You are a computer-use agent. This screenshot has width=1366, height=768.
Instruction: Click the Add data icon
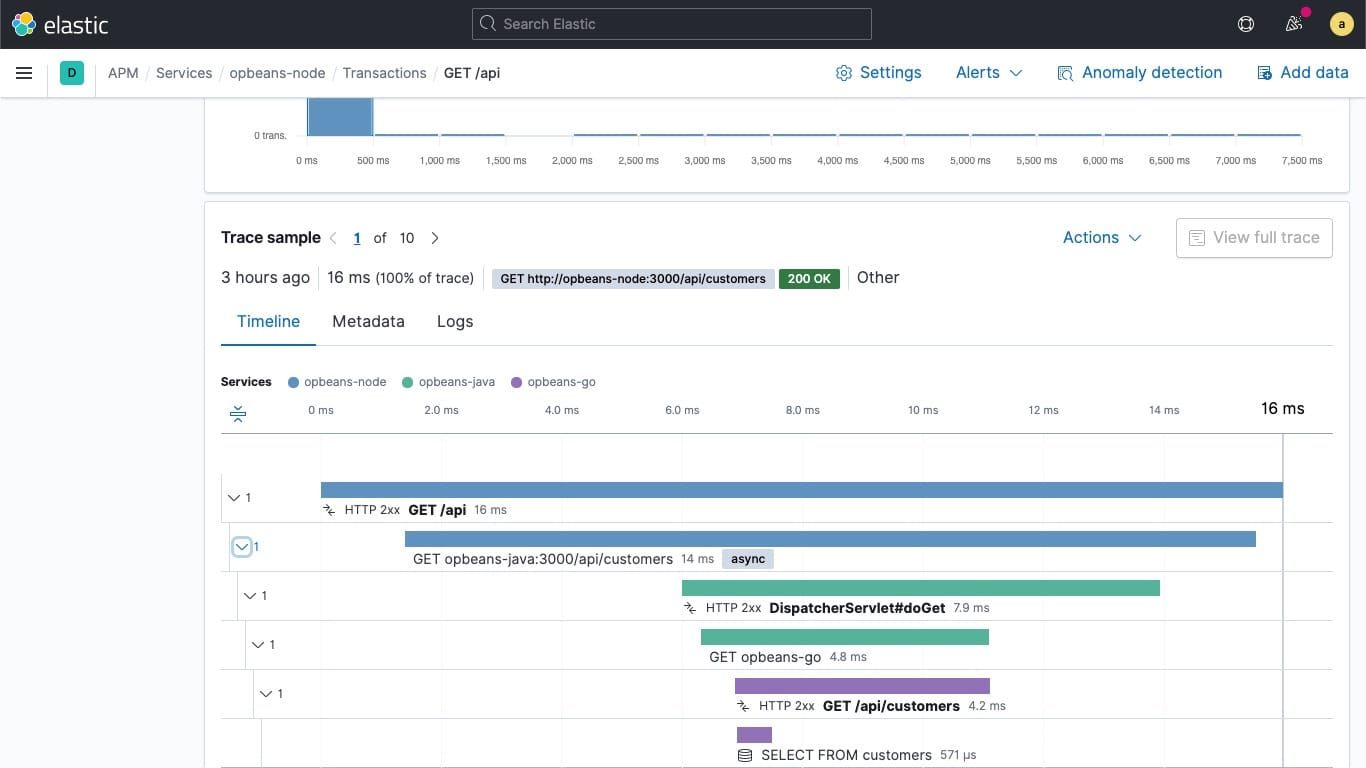[1264, 72]
